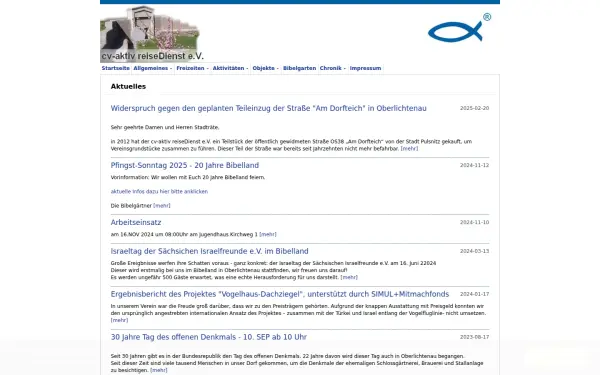Click [mehr] after 'Jugendhaus Kirchweg 1'
The height and width of the screenshot is (375, 600).
coord(268,234)
